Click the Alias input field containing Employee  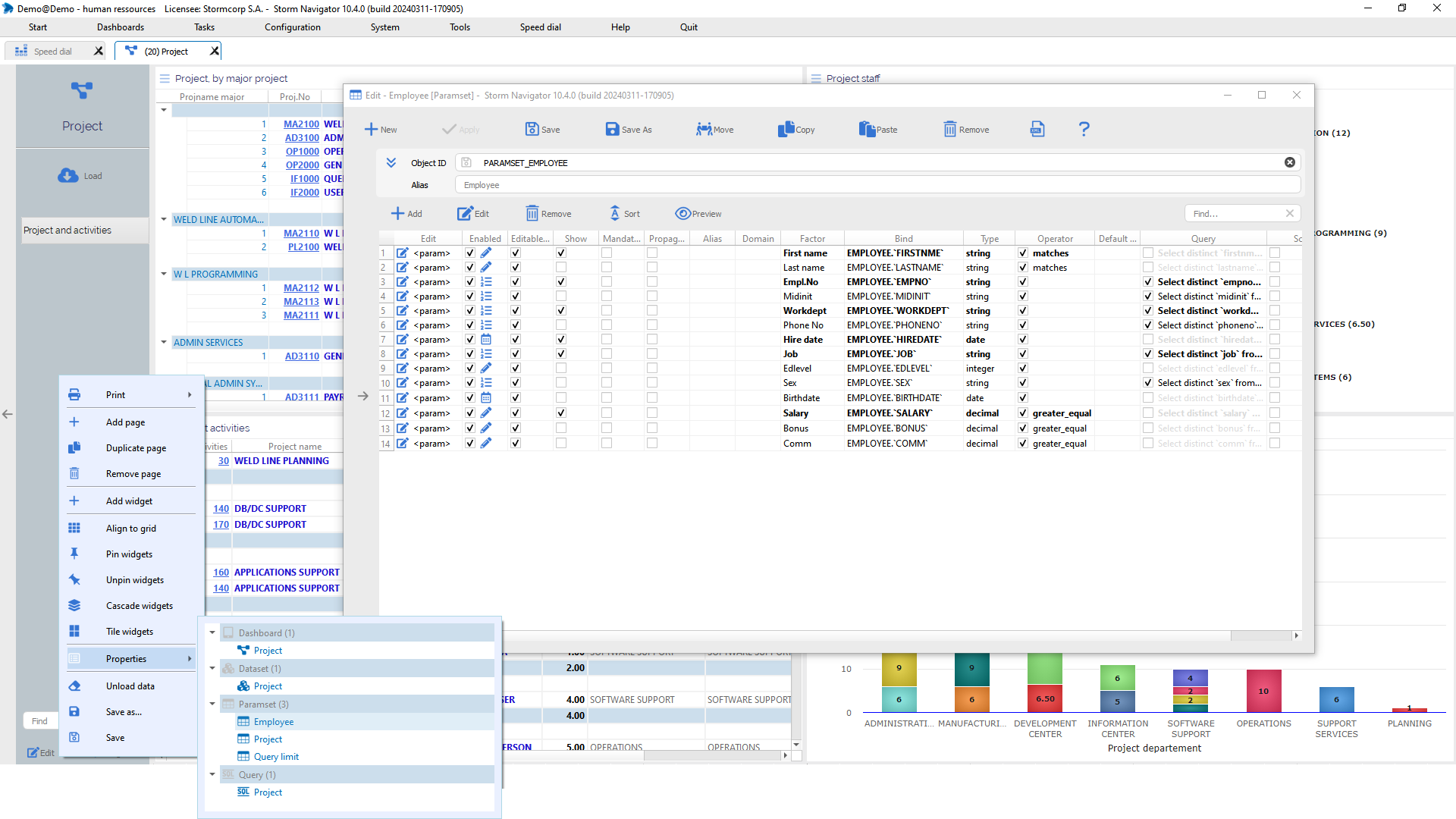pos(877,185)
